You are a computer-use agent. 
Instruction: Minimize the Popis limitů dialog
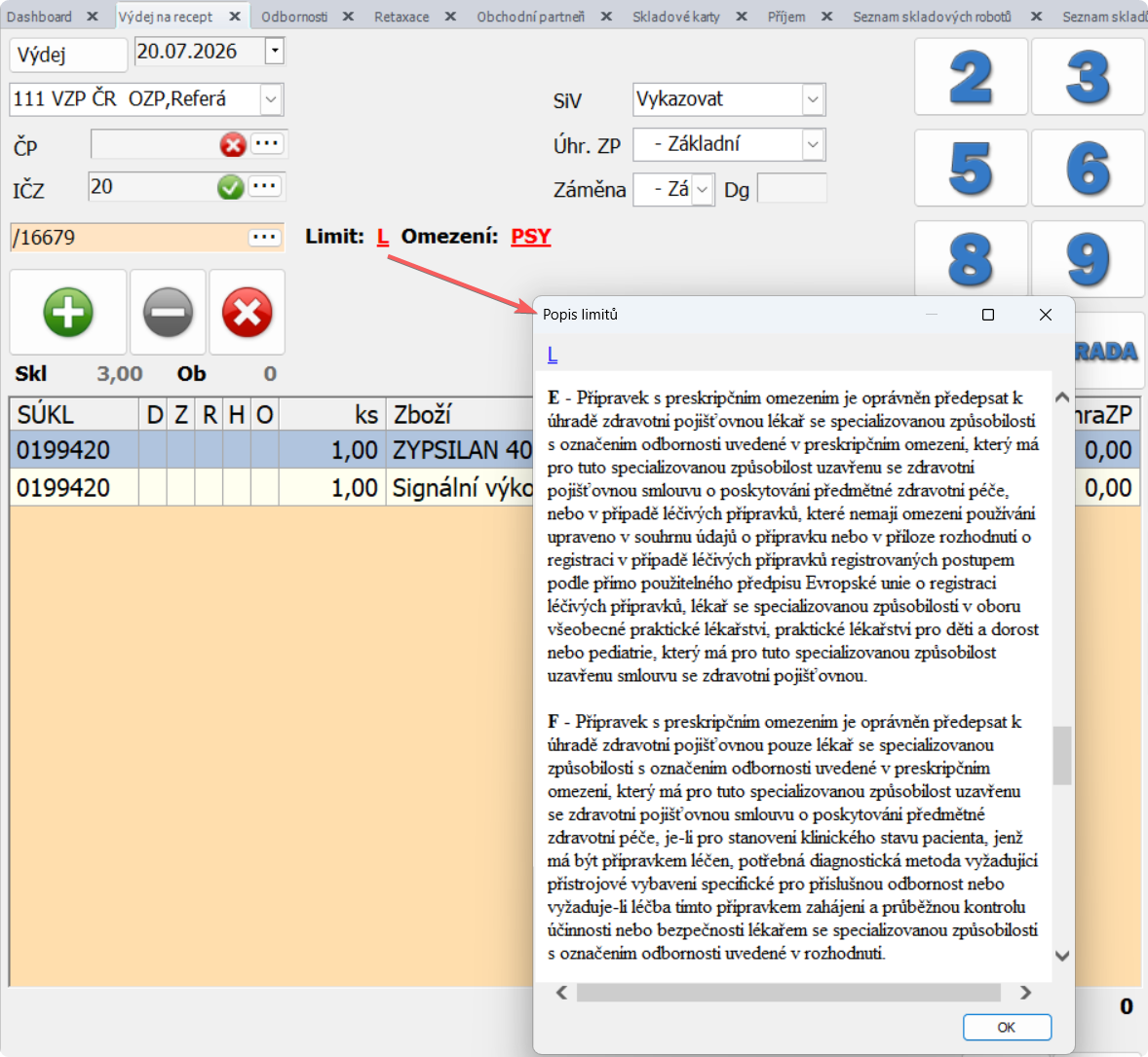(x=932, y=315)
